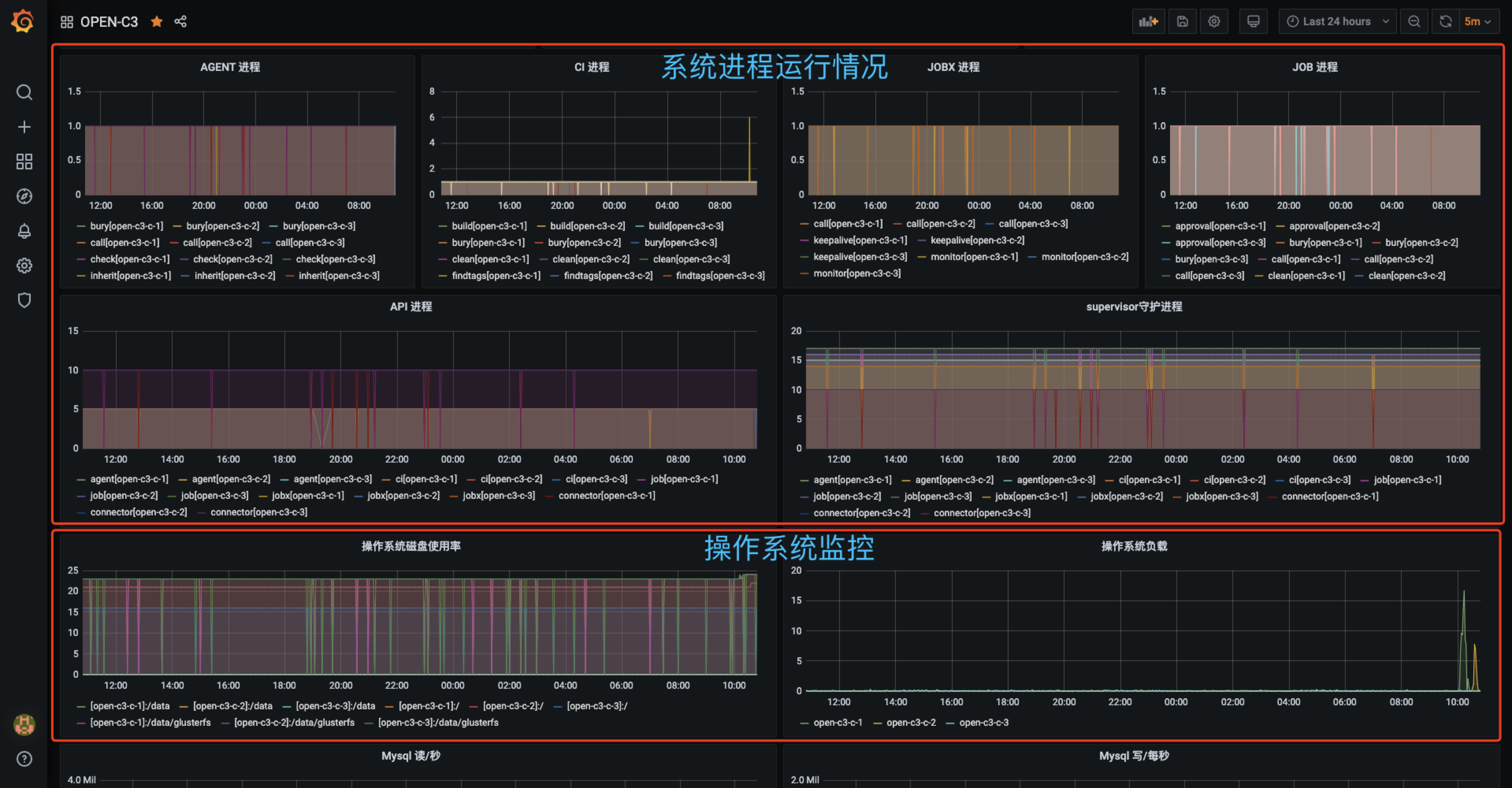Image resolution: width=1512 pixels, height=788 pixels.
Task: Click color swatch of clean[open-c3-c-1] in JOB legend
Action: [1259, 276]
